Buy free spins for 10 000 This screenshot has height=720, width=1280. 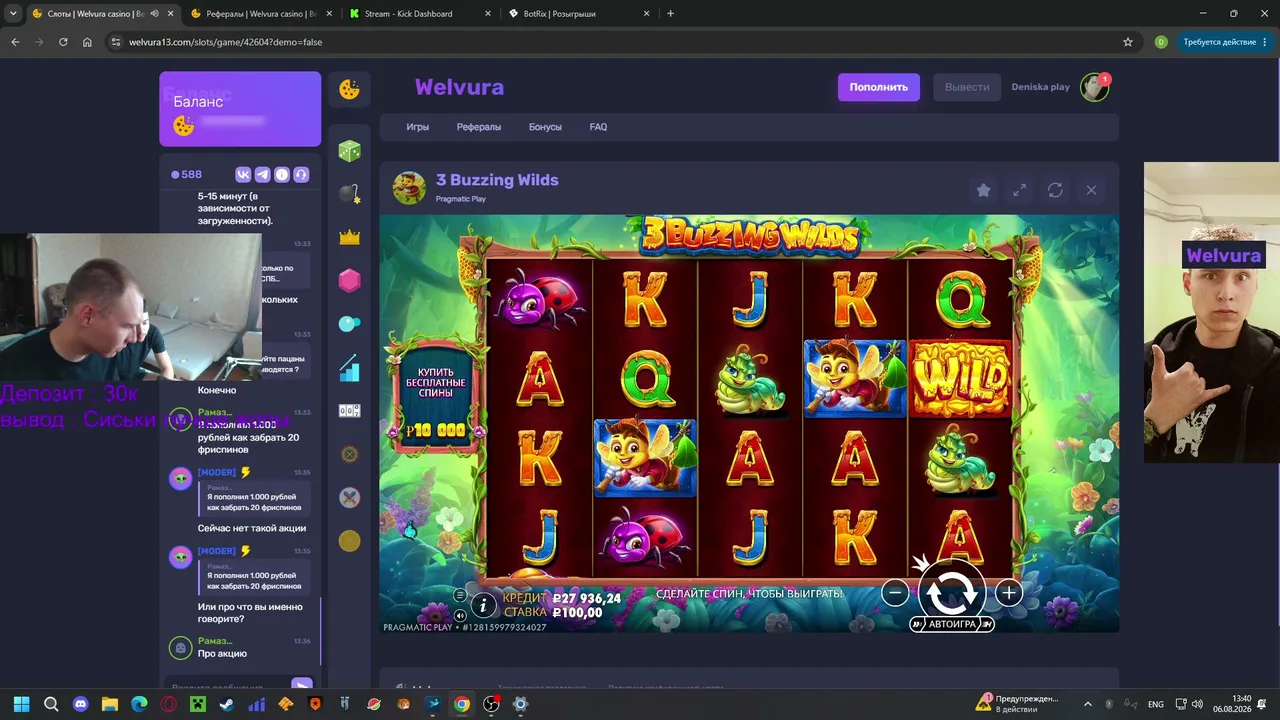[436, 399]
